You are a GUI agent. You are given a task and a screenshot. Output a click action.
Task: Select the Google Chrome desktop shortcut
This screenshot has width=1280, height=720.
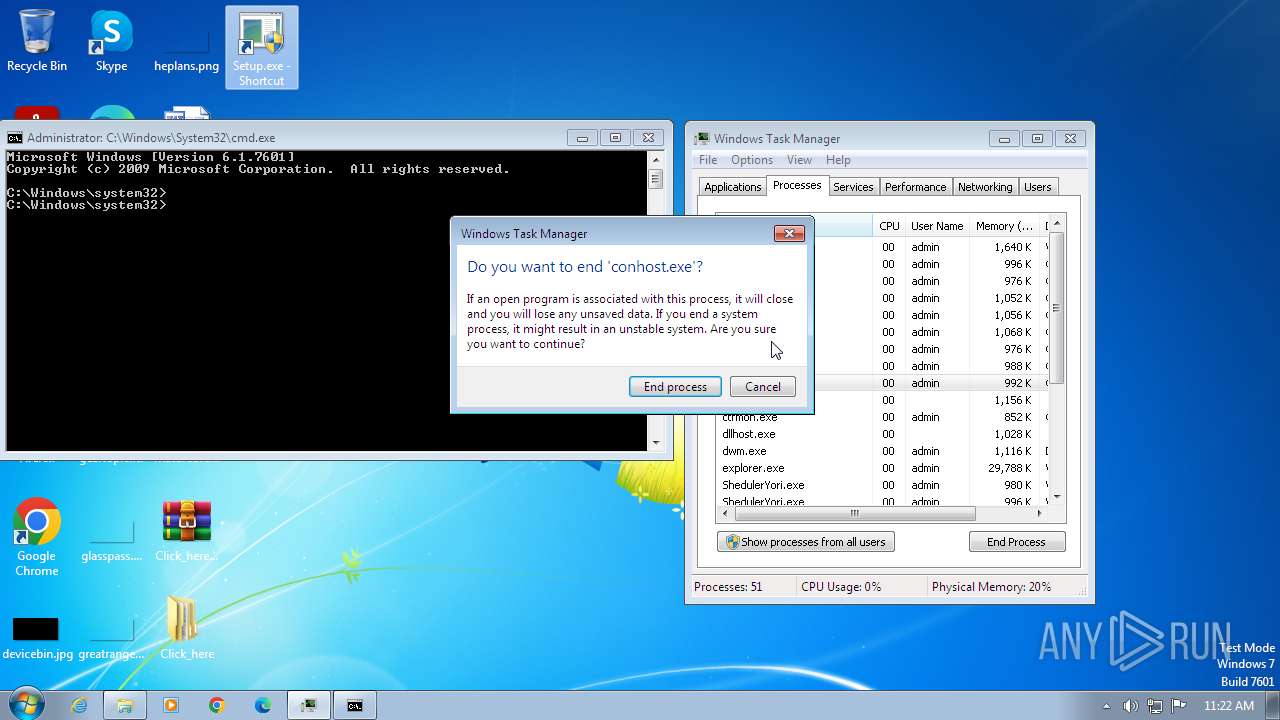(37, 537)
